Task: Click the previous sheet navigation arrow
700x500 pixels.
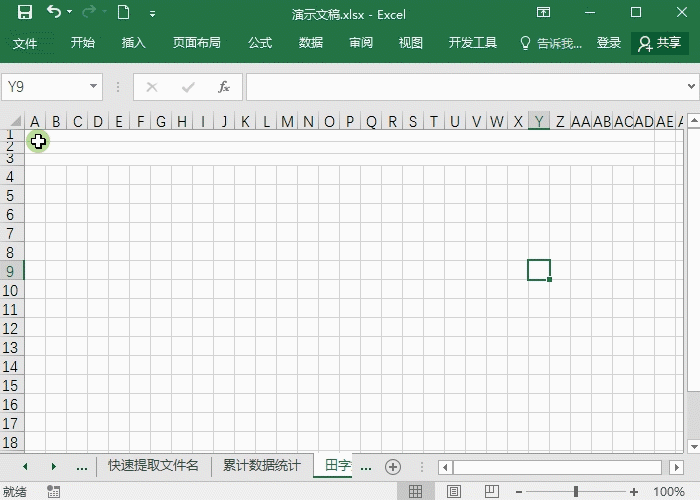Action: tap(25, 467)
